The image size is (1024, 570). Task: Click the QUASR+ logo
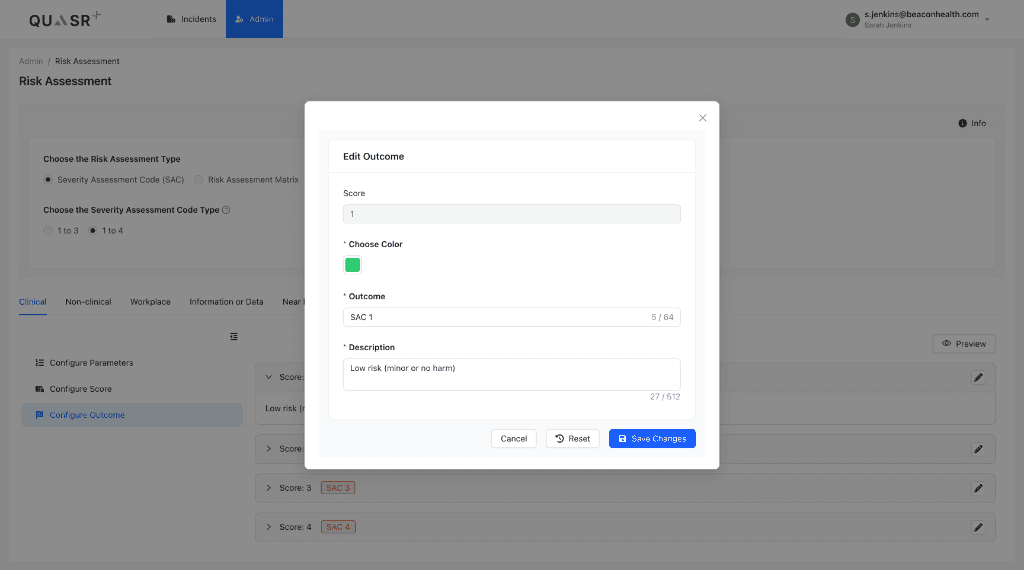coord(65,20)
